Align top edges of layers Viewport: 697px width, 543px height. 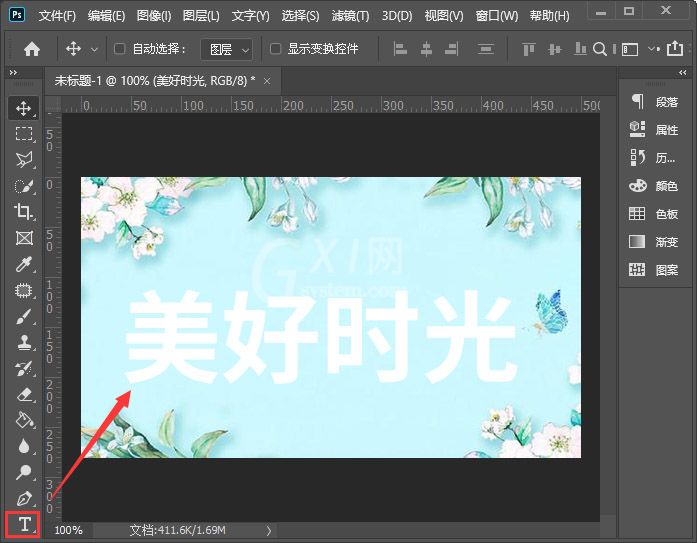(x=529, y=49)
